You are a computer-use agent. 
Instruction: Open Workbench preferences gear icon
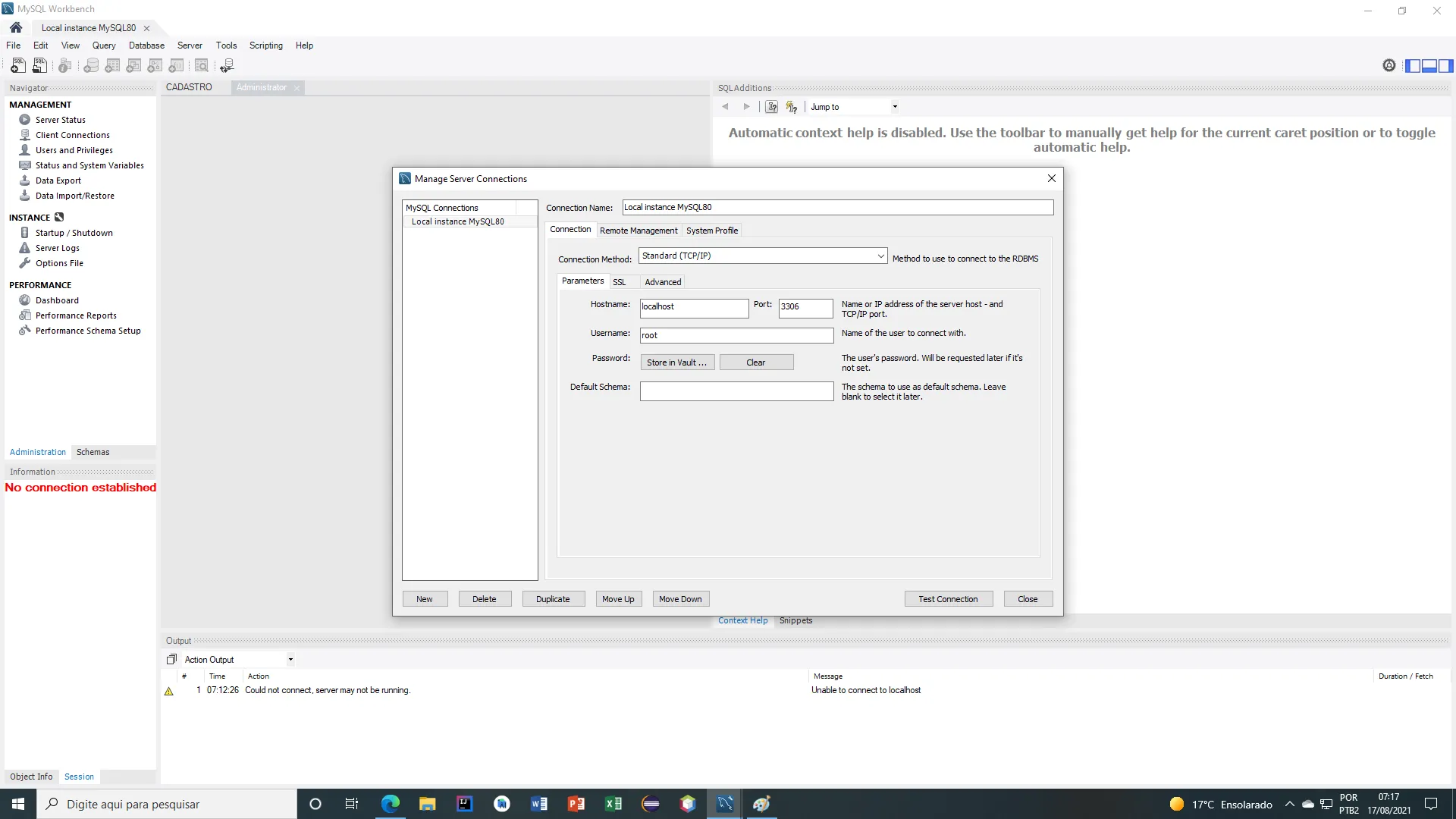(1389, 66)
